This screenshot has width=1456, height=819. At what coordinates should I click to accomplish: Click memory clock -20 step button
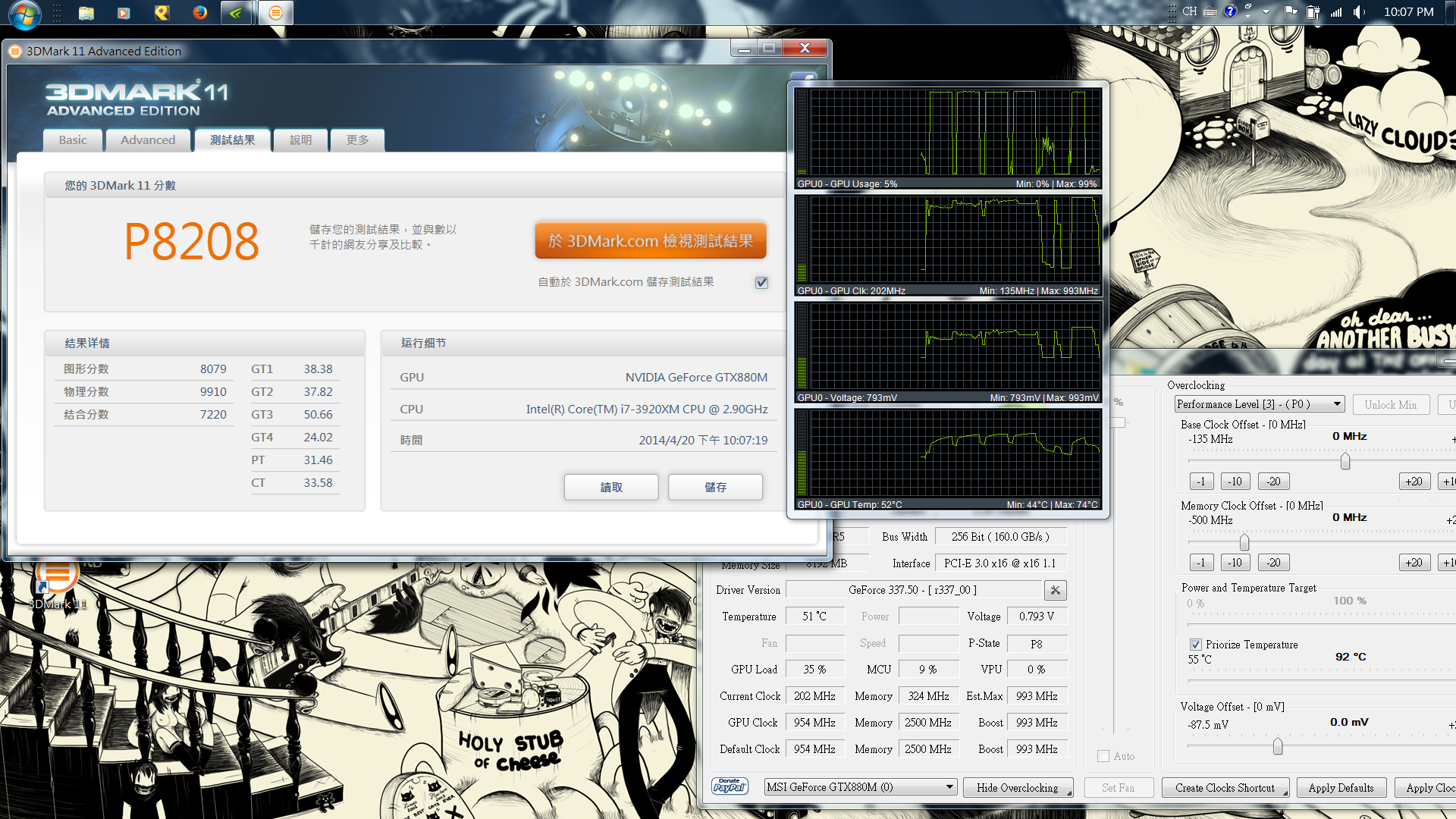(1273, 563)
